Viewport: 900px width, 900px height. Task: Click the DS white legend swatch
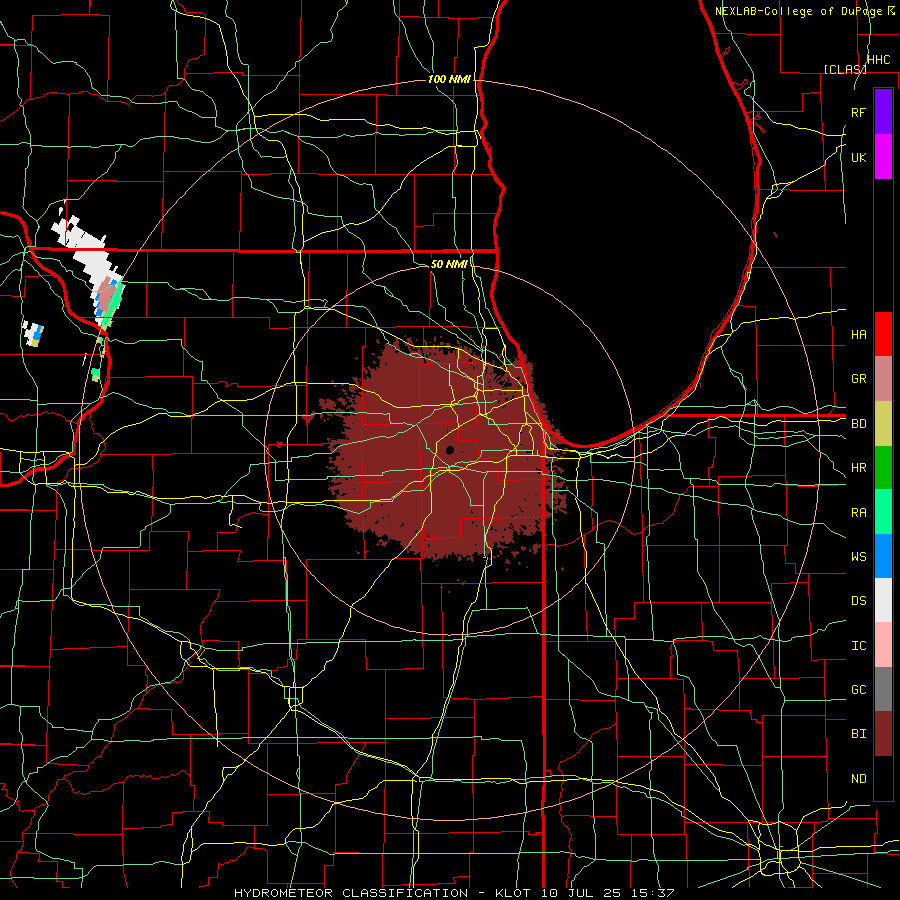click(x=883, y=600)
